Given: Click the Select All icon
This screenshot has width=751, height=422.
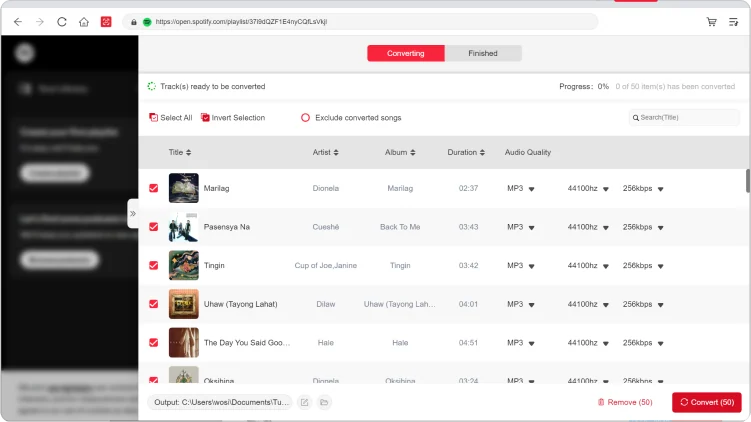Looking at the screenshot, I should coord(153,117).
